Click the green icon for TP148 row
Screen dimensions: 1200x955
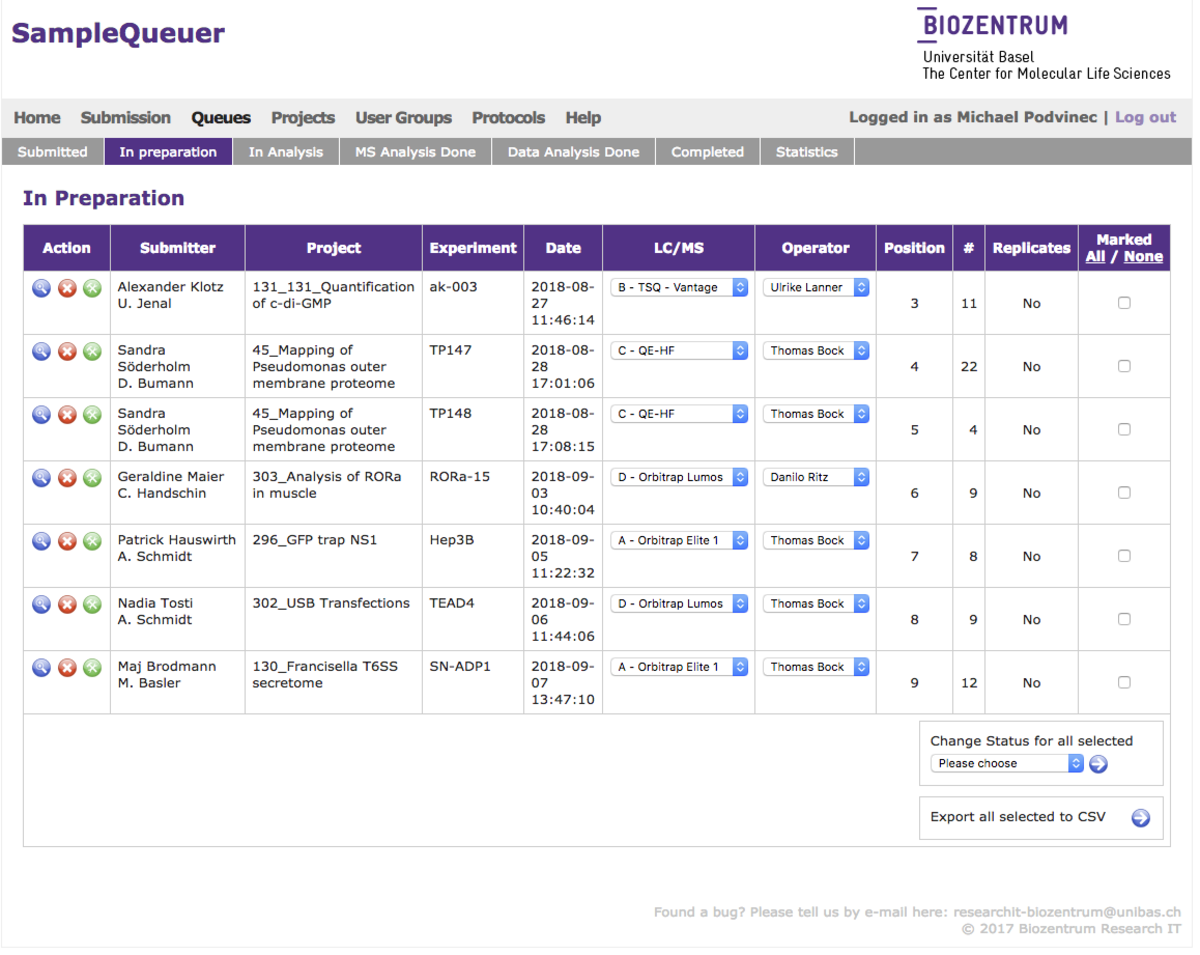[x=92, y=414]
